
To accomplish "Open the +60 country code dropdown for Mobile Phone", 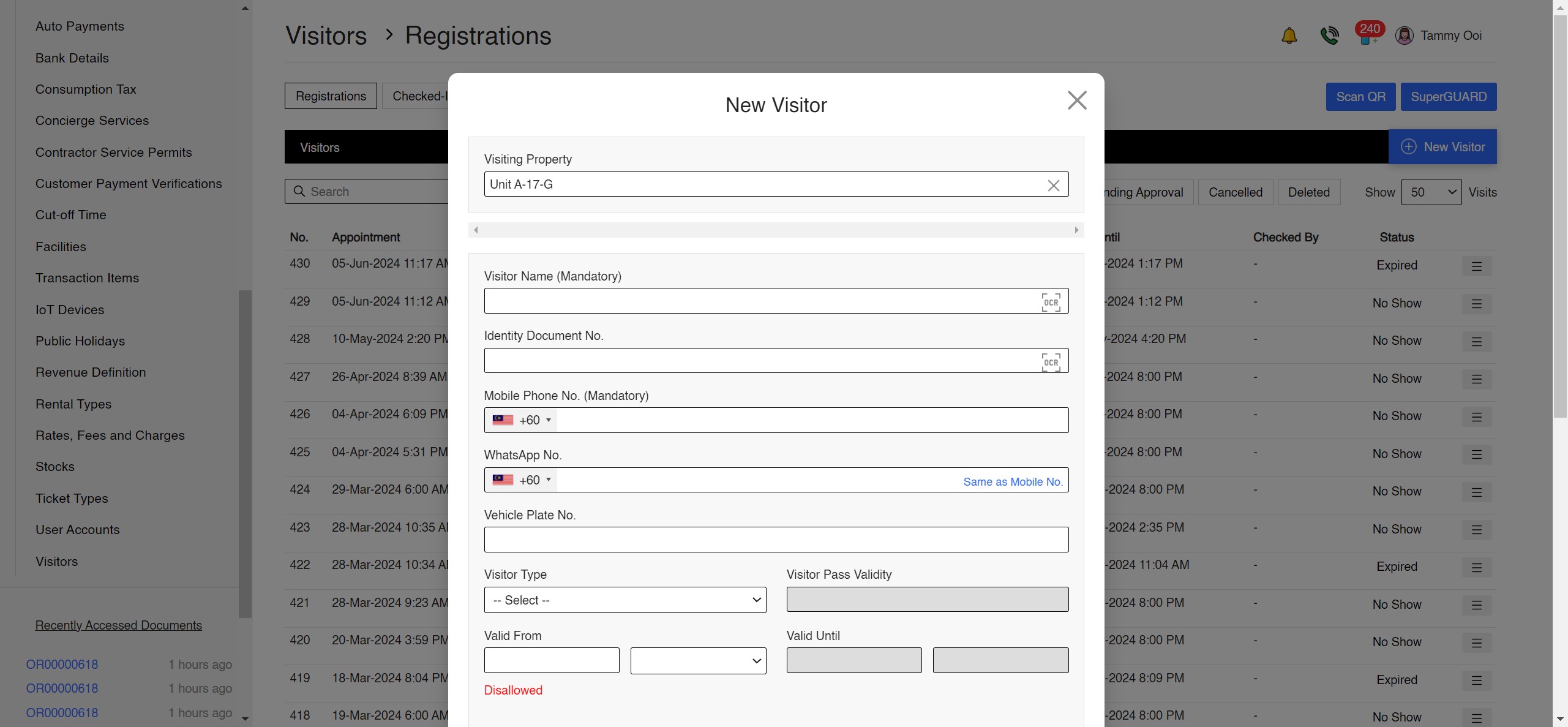I will (x=520, y=420).
